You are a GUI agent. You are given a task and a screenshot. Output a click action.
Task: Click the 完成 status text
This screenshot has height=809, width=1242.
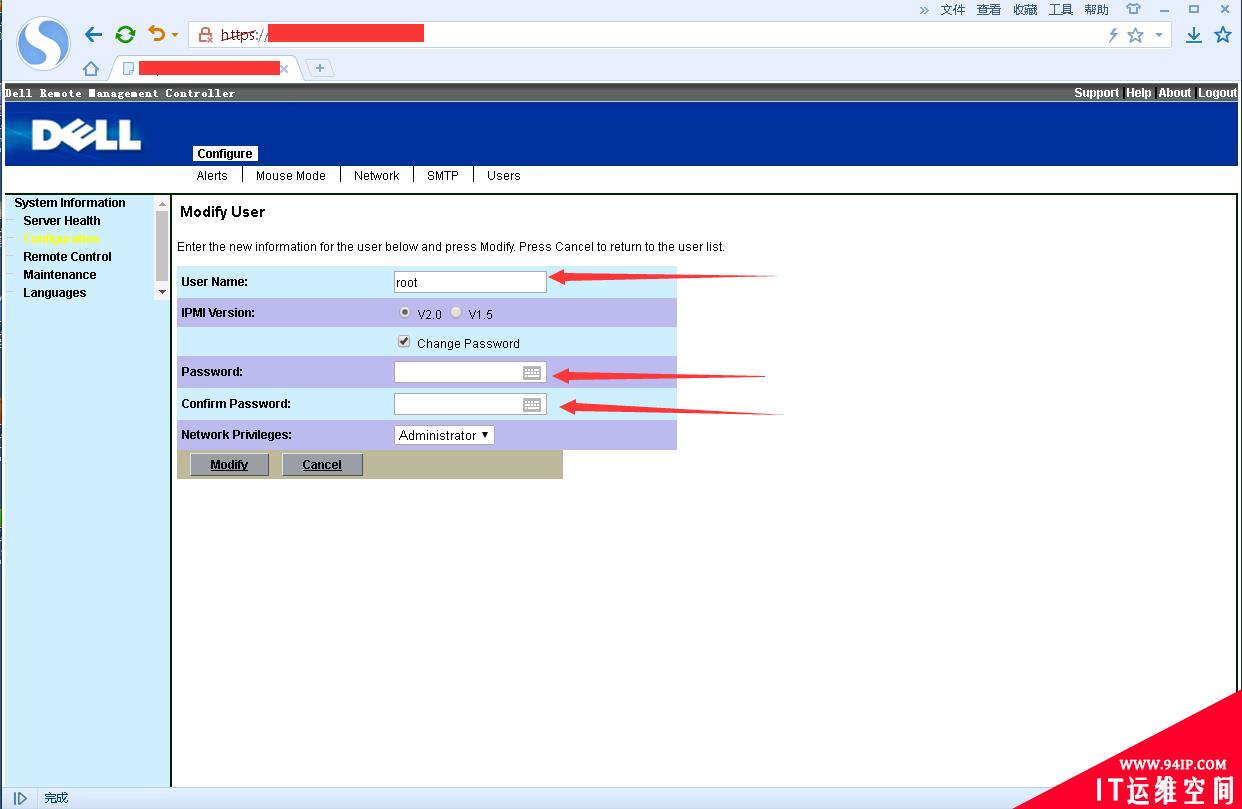point(56,798)
